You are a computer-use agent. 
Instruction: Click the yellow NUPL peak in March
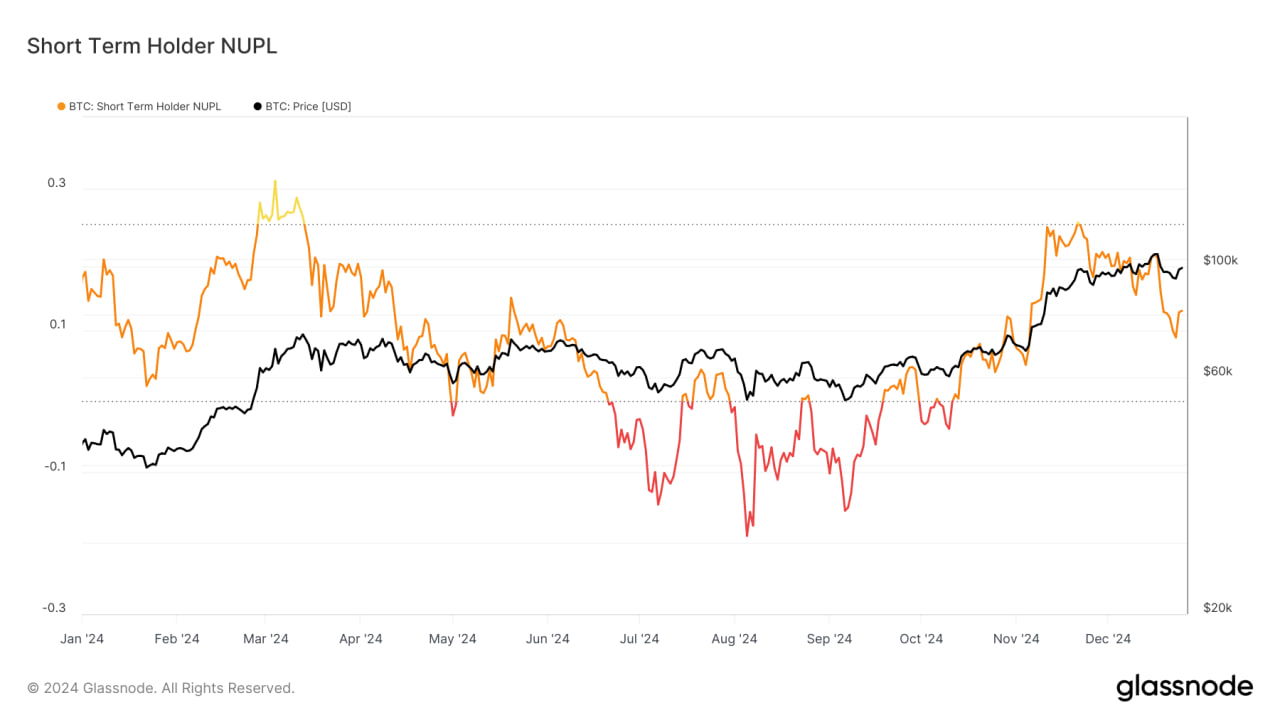275,182
